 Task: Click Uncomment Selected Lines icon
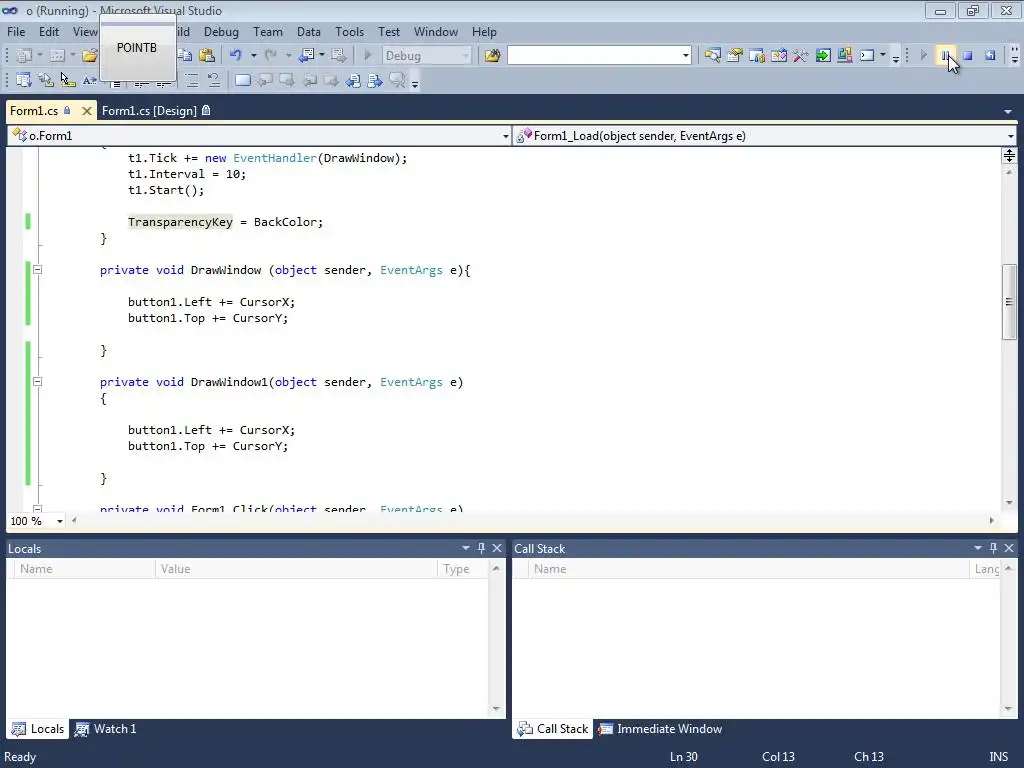click(x=214, y=80)
